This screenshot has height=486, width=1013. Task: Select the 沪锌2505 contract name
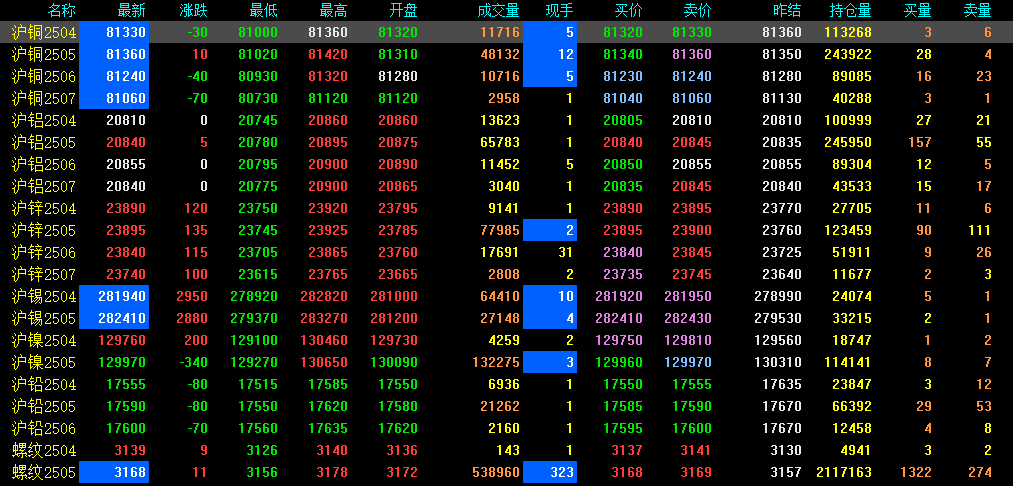click(x=44, y=230)
